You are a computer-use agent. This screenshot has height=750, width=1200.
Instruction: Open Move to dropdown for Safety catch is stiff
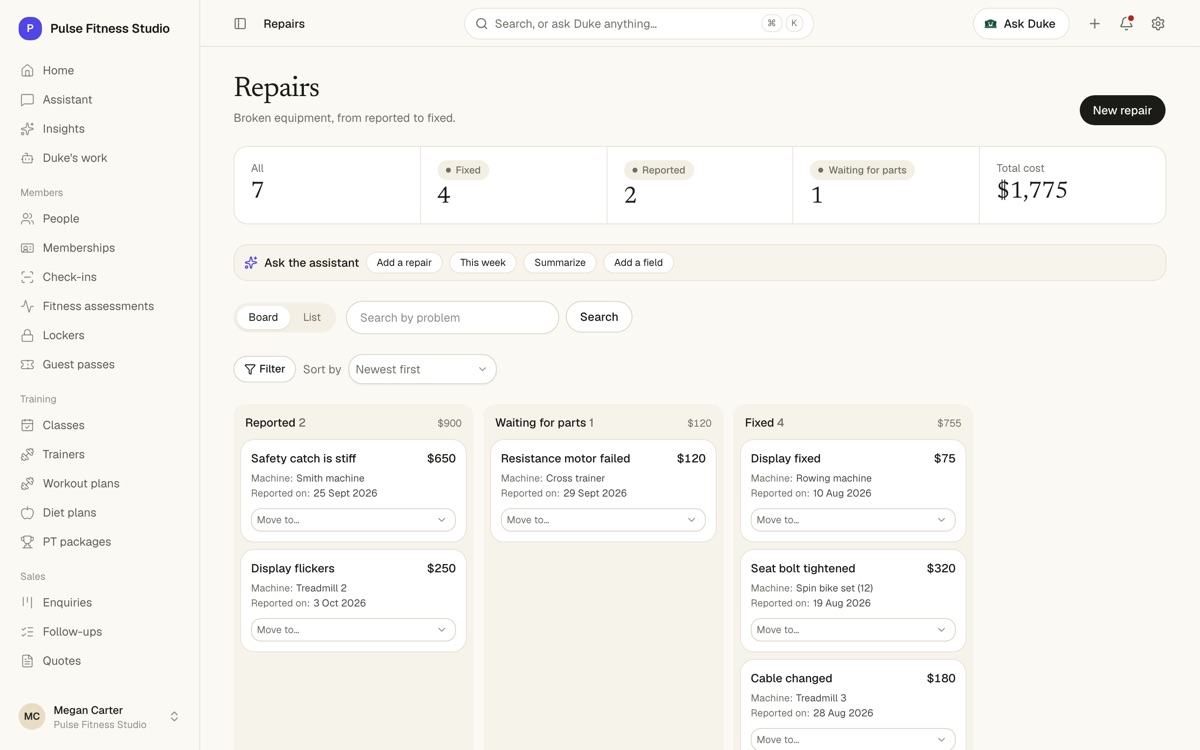pyautogui.click(x=353, y=520)
